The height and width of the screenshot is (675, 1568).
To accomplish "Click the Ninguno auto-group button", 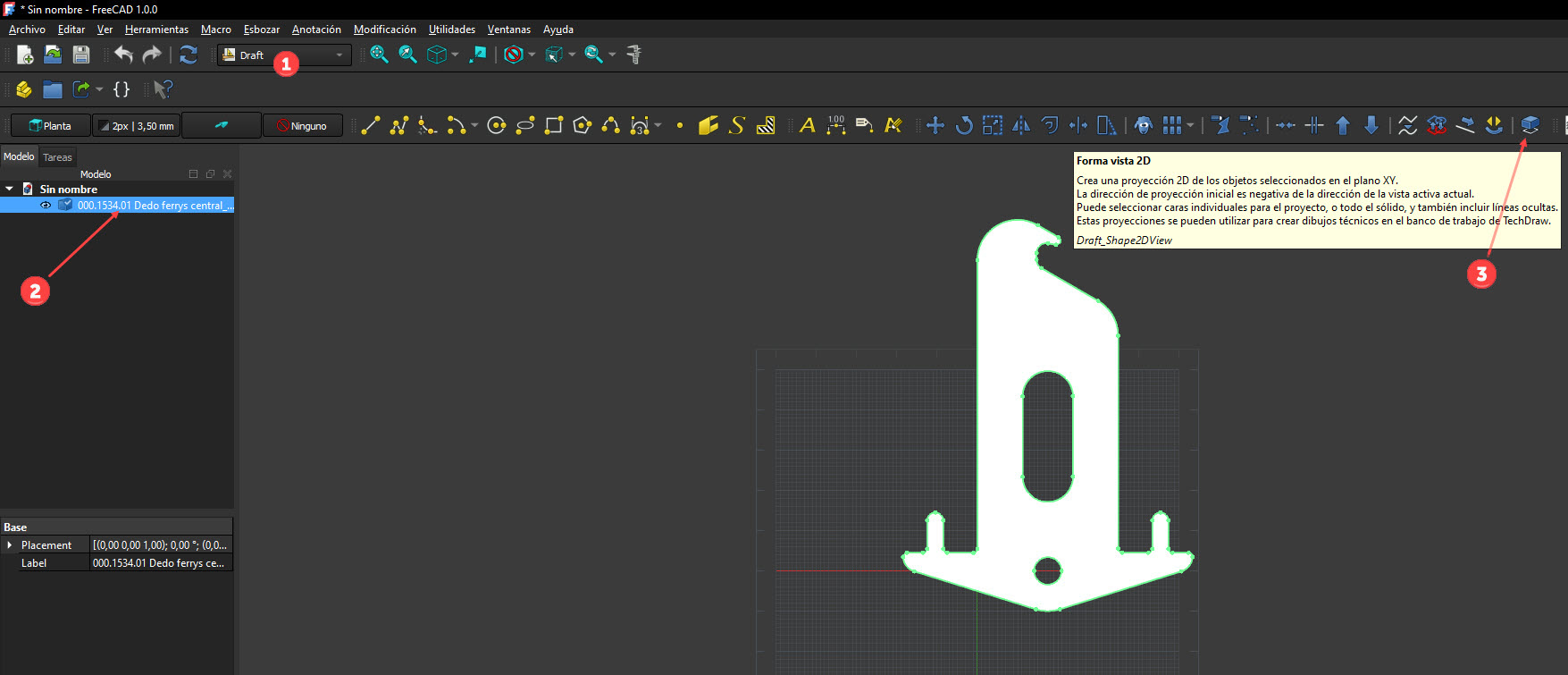I will click(x=302, y=126).
